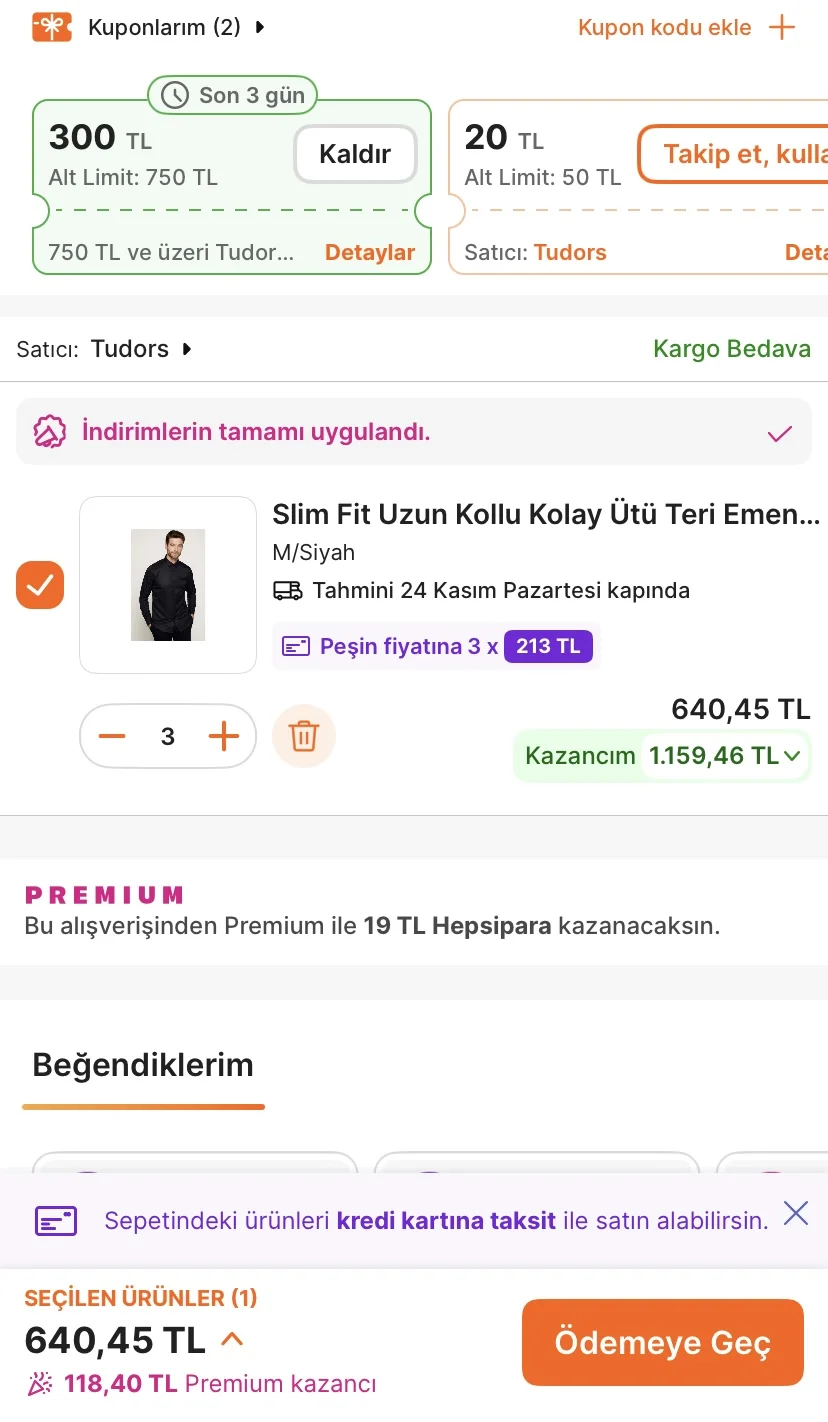Decrease shirt quantity with minus icon
The height and width of the screenshot is (1422, 828).
click(x=112, y=737)
